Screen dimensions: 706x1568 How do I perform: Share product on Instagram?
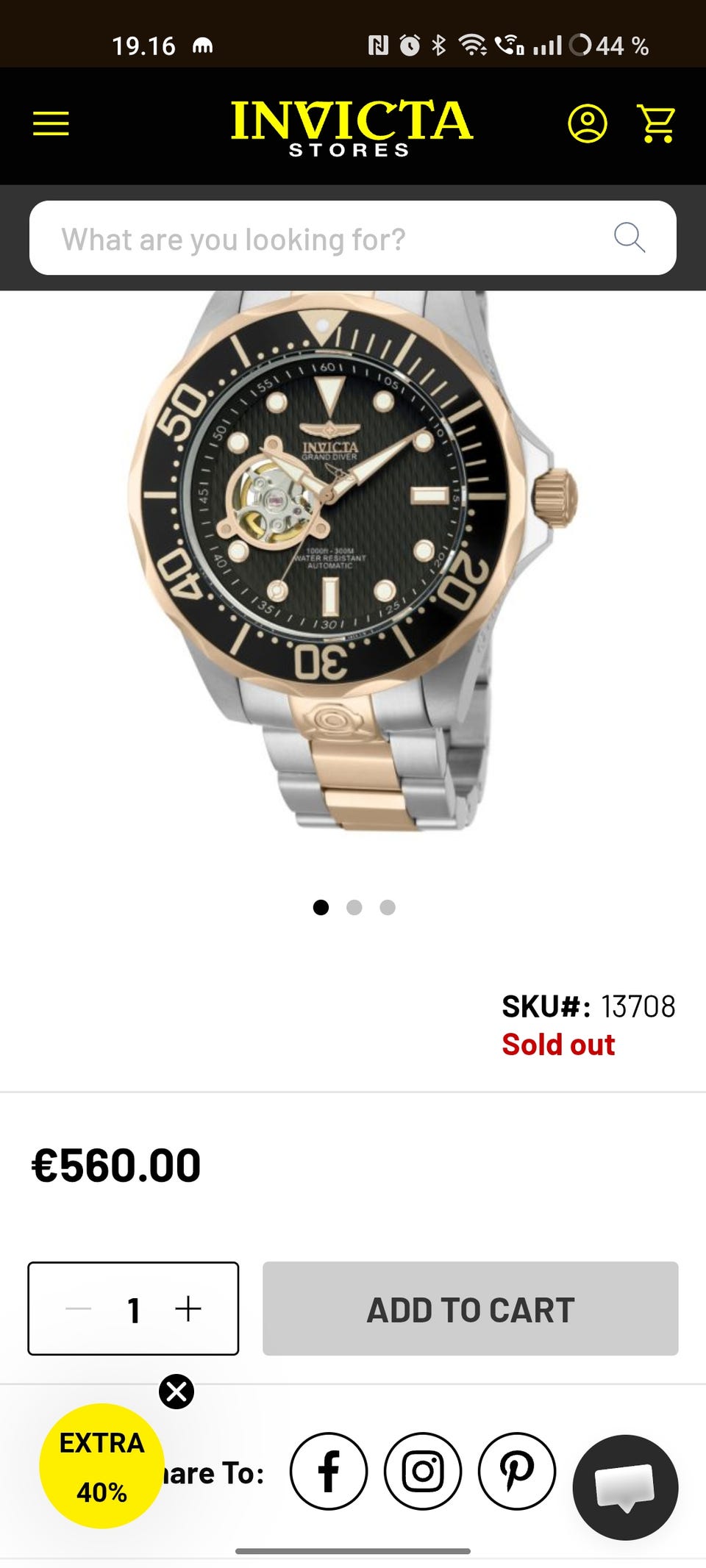click(x=423, y=1471)
